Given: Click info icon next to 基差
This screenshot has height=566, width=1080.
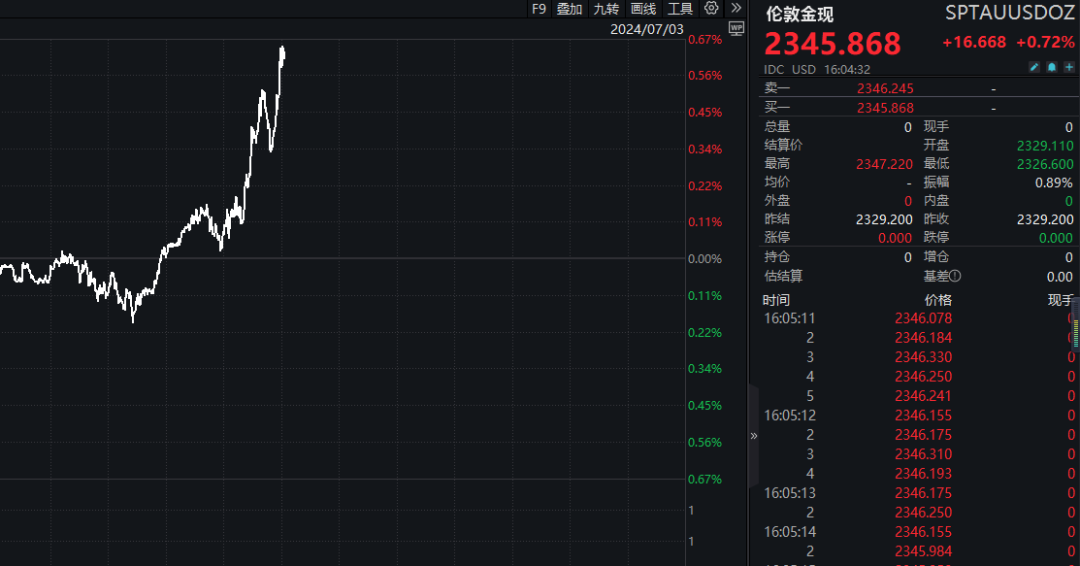Looking at the screenshot, I should tap(955, 276).
